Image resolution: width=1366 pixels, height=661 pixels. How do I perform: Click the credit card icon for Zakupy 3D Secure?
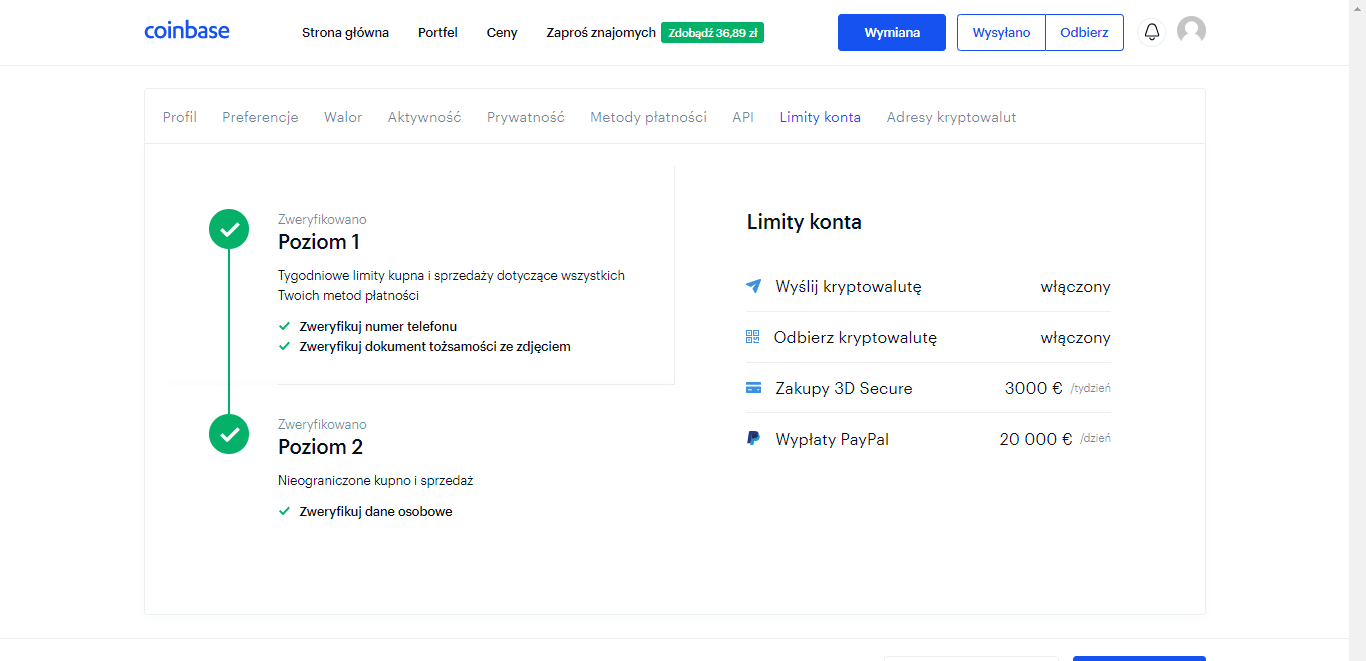(x=753, y=387)
